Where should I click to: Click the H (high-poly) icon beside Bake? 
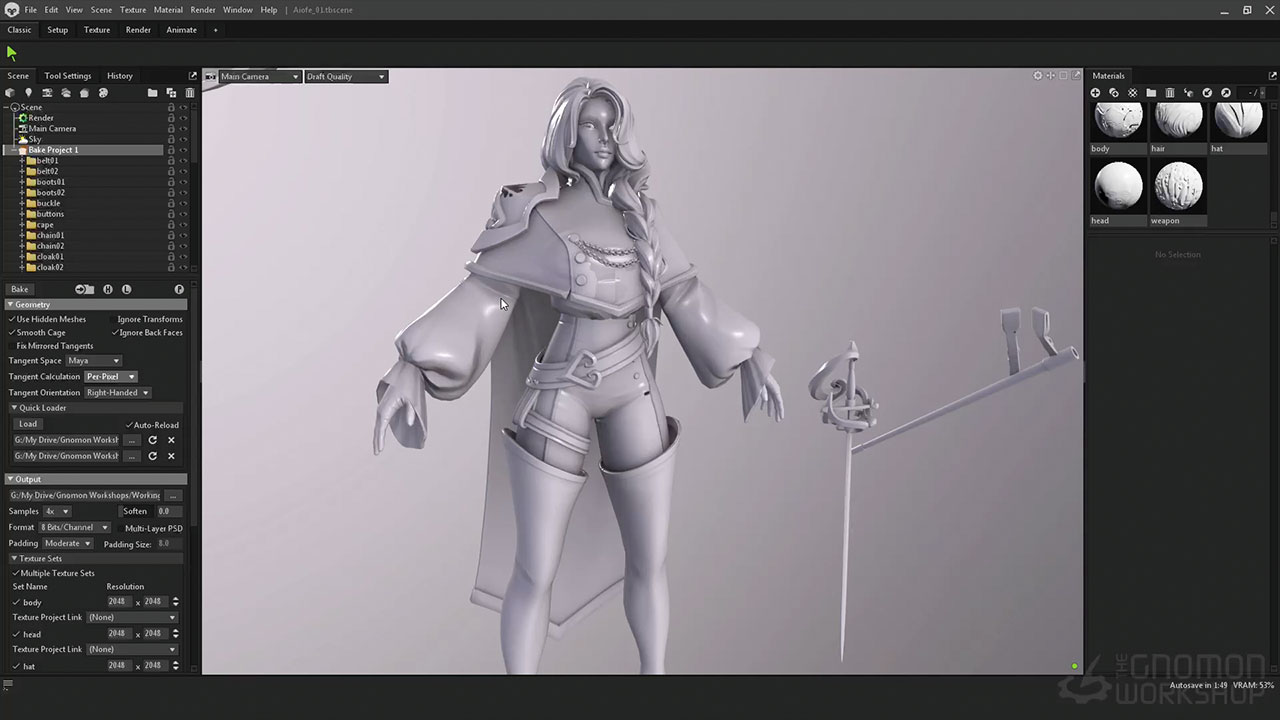108,289
